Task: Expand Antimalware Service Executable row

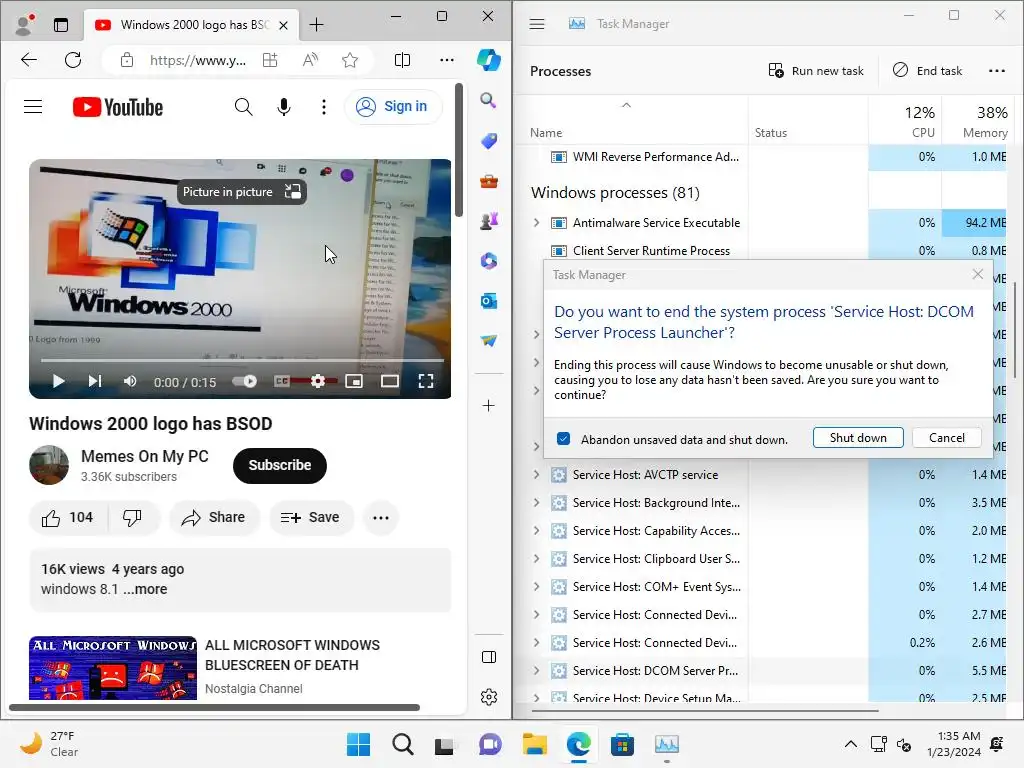Action: pos(537,223)
